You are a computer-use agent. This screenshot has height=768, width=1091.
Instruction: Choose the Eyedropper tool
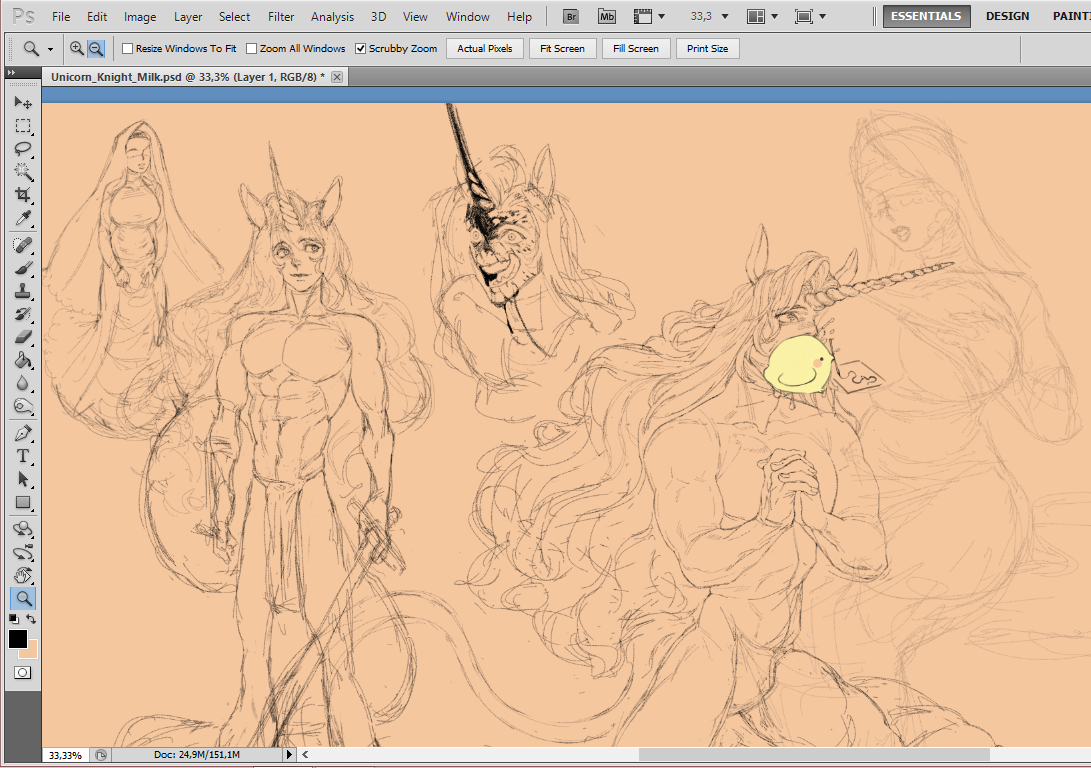click(x=22, y=218)
